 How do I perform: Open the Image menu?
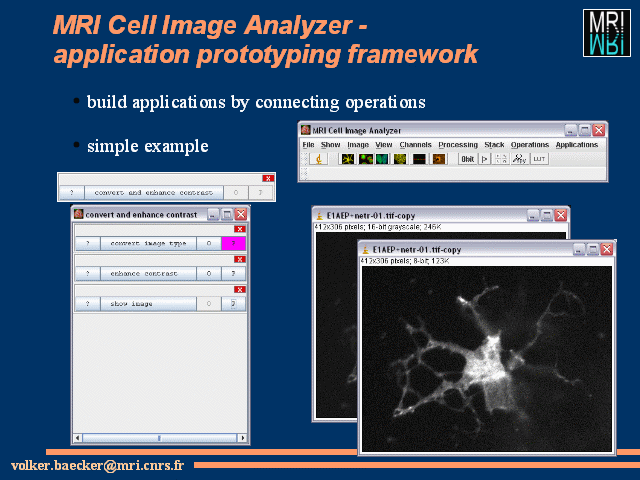(358, 145)
